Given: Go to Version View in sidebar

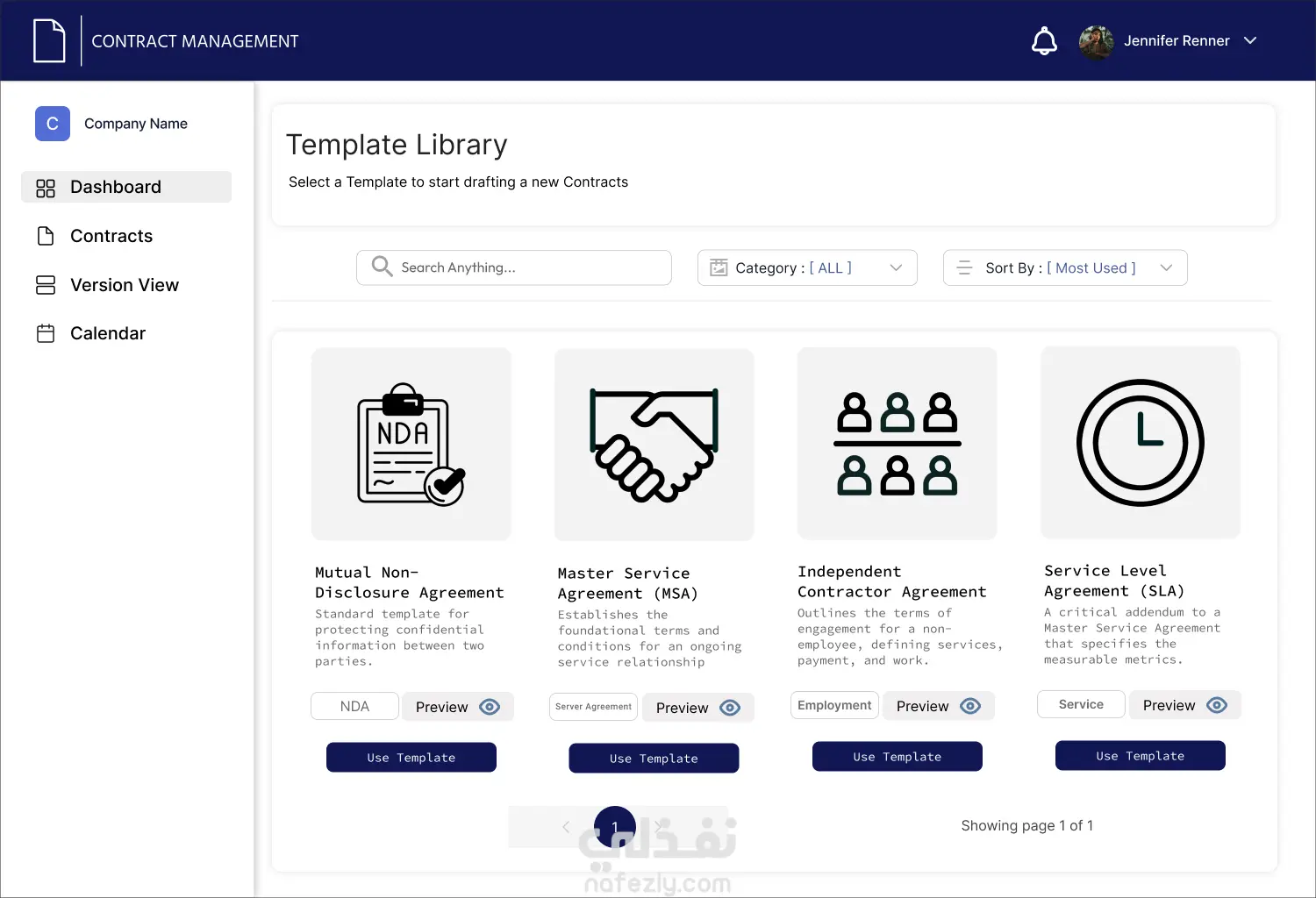Looking at the screenshot, I should pyautogui.click(x=124, y=285).
